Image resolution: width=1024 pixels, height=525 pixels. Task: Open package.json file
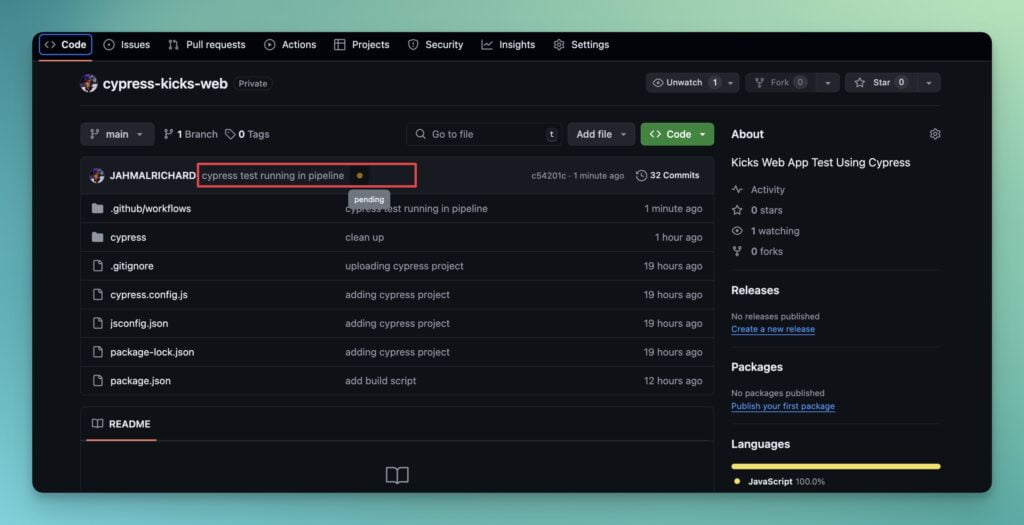pyautogui.click(x=140, y=381)
